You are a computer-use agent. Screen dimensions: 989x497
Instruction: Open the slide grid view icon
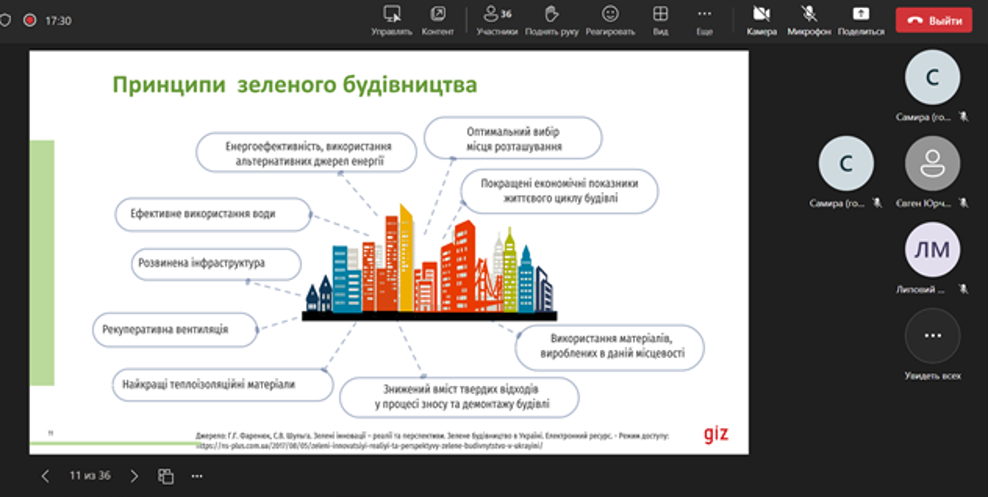[x=166, y=476]
